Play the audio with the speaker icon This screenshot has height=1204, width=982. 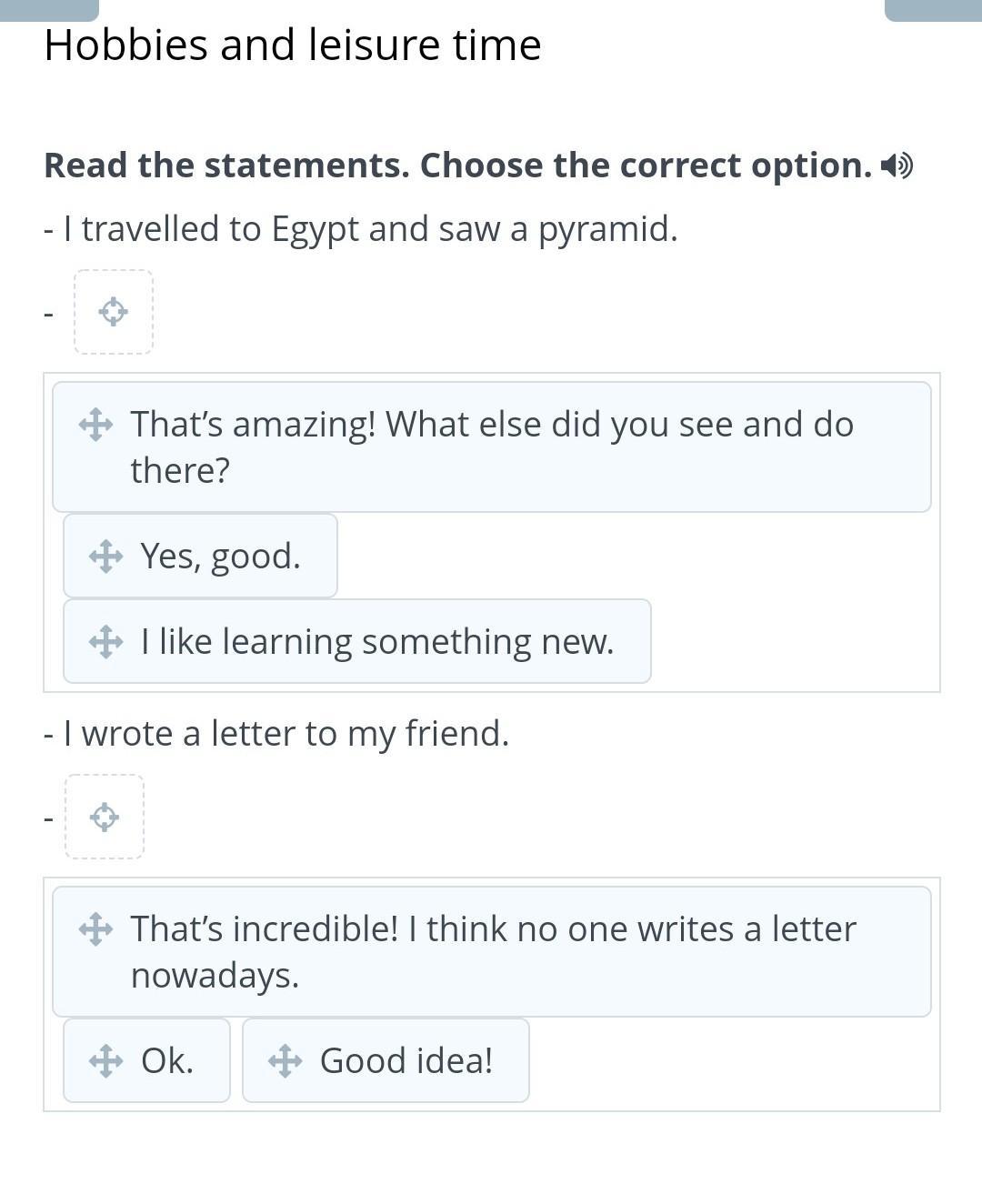coord(897,166)
